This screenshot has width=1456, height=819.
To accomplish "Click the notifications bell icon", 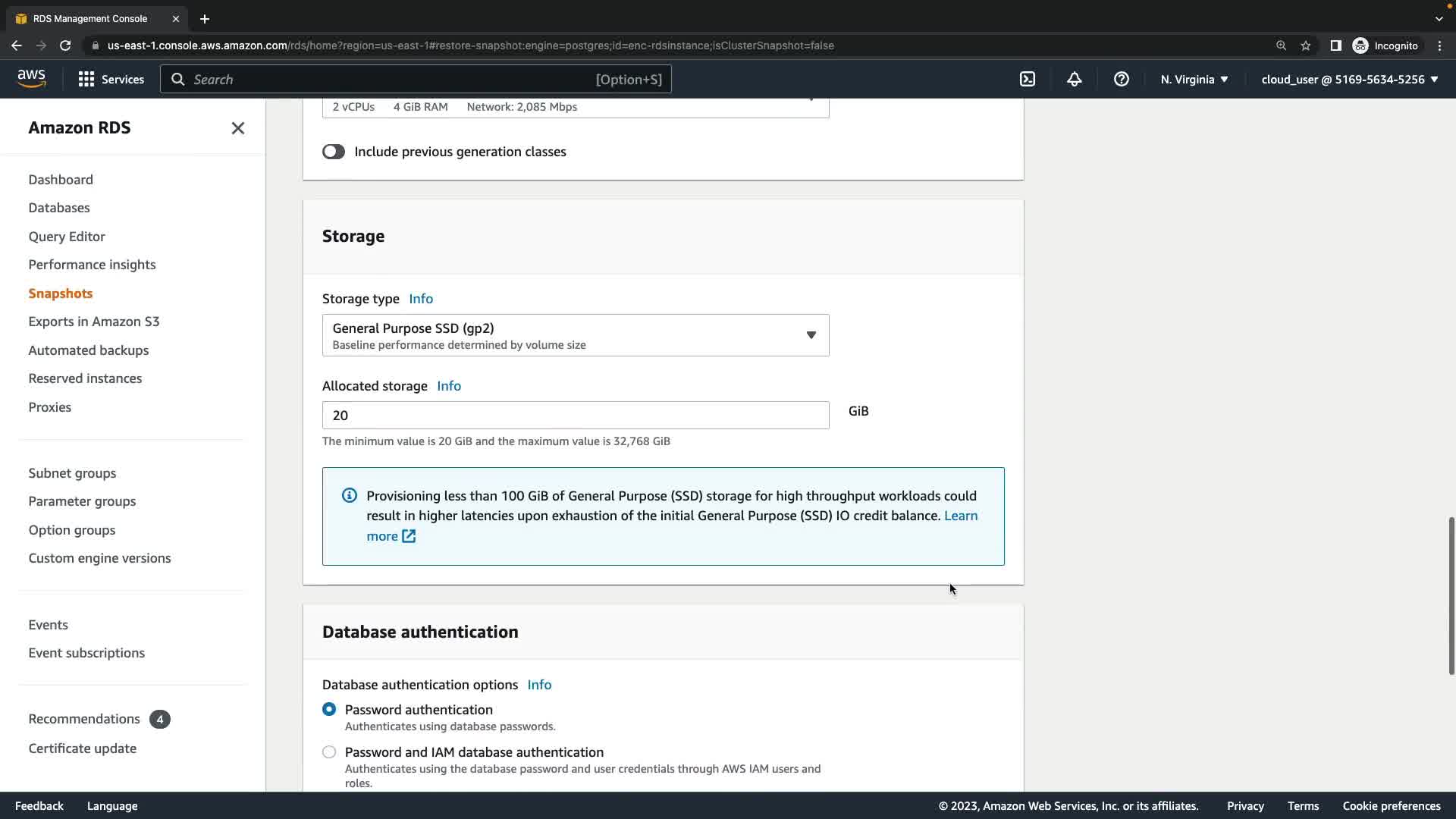I will (1074, 79).
